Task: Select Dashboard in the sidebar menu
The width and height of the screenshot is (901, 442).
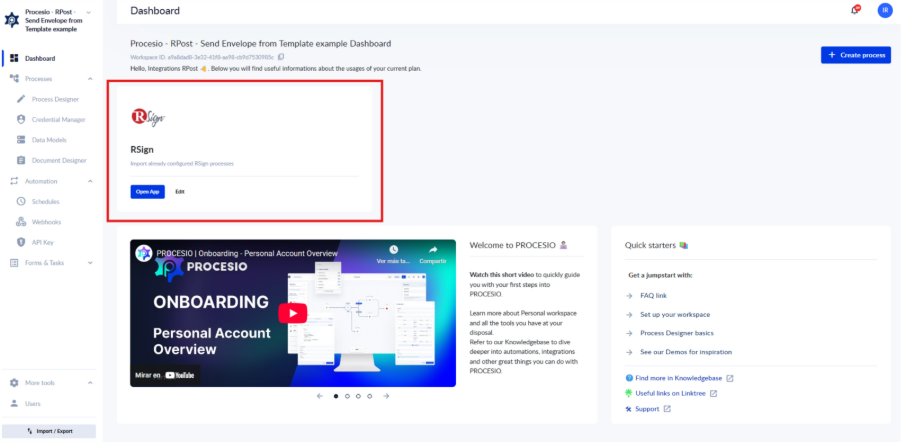Action: [x=40, y=58]
